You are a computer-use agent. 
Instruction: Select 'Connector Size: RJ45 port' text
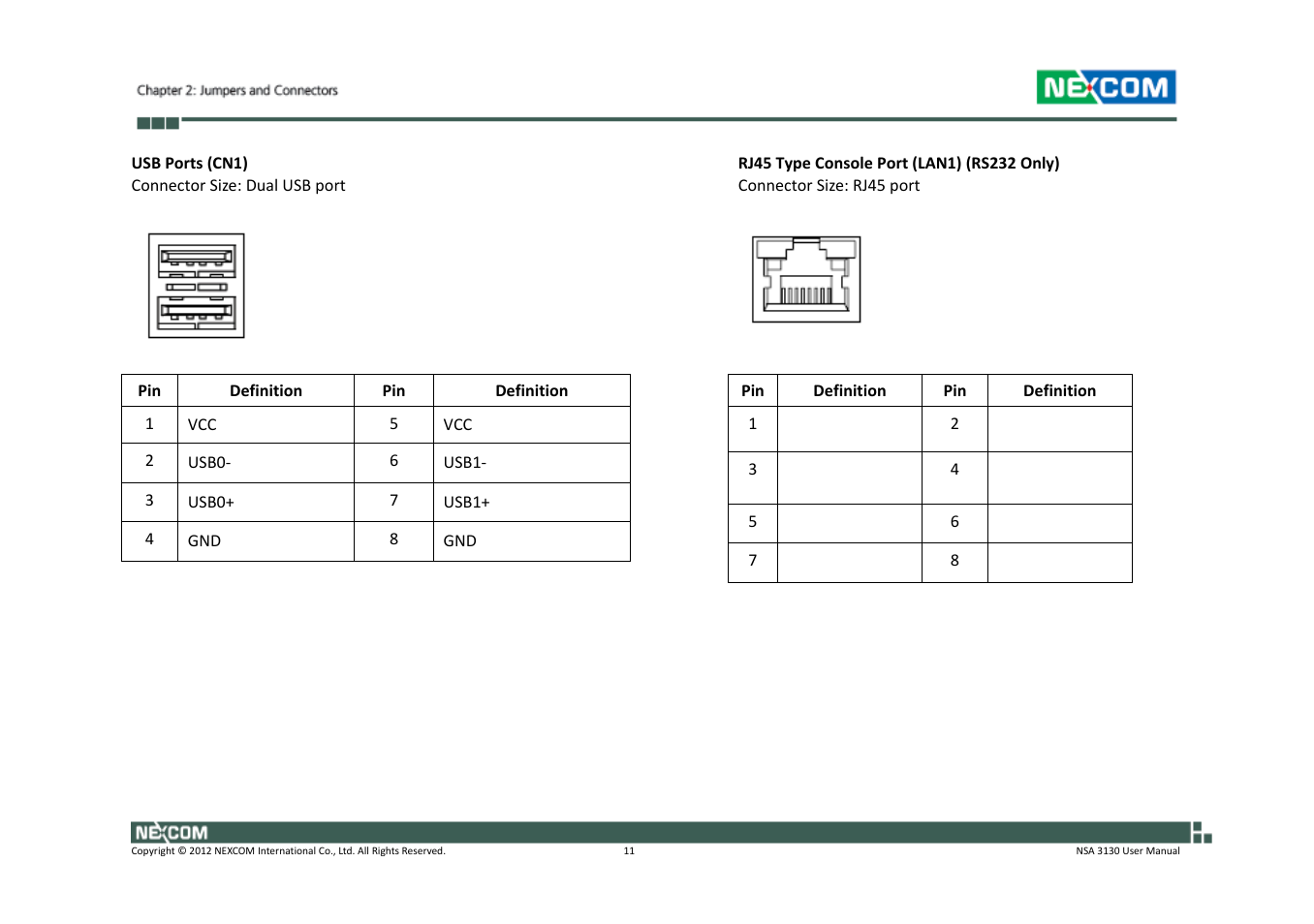tap(829, 186)
